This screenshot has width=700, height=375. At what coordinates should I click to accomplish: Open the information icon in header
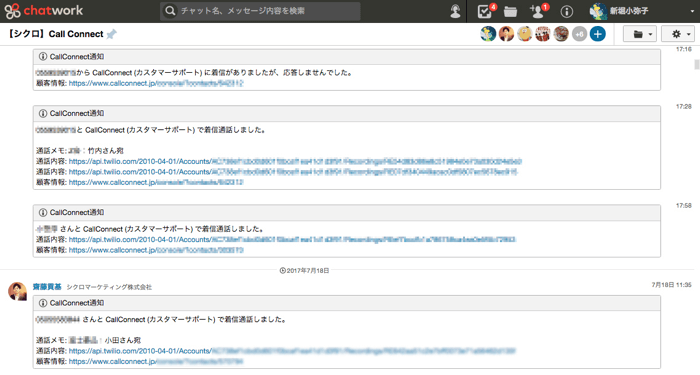(567, 12)
